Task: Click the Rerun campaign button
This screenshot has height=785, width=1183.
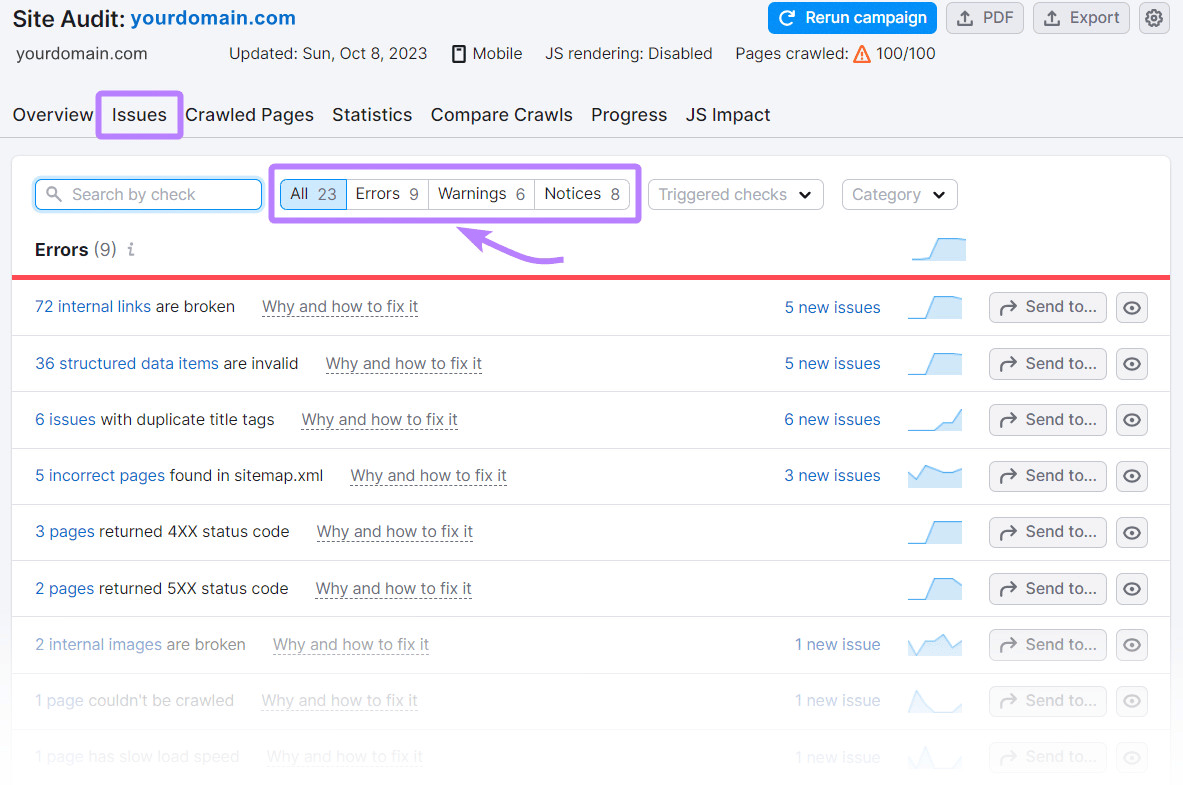Action: pos(852,18)
